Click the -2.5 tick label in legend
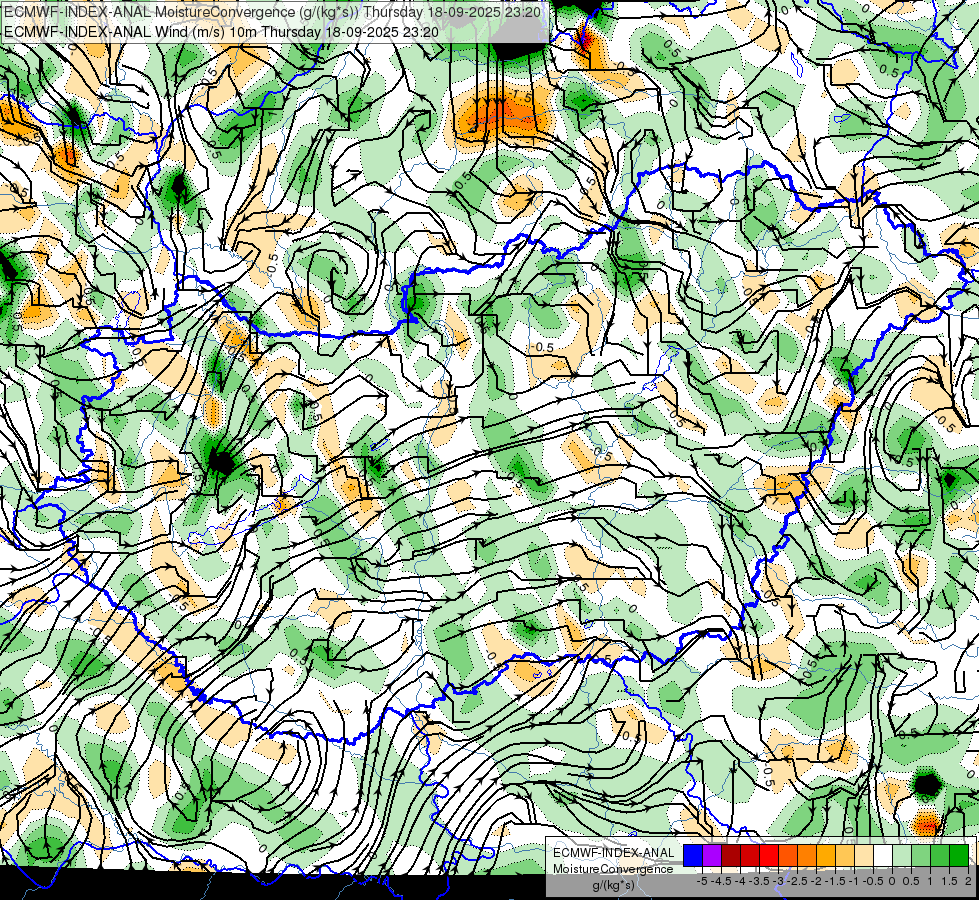The height and width of the screenshot is (900, 979). [797, 881]
